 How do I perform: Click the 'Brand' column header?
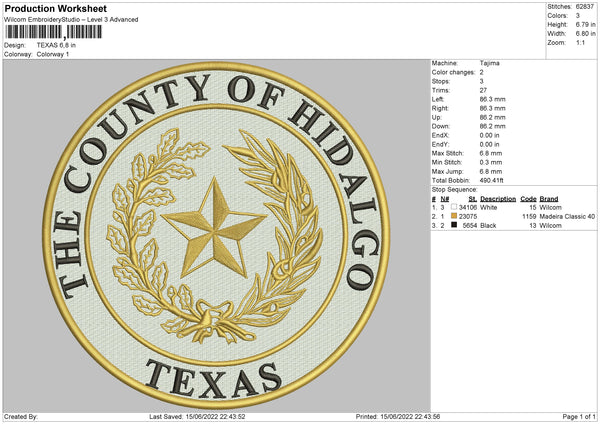(x=549, y=199)
